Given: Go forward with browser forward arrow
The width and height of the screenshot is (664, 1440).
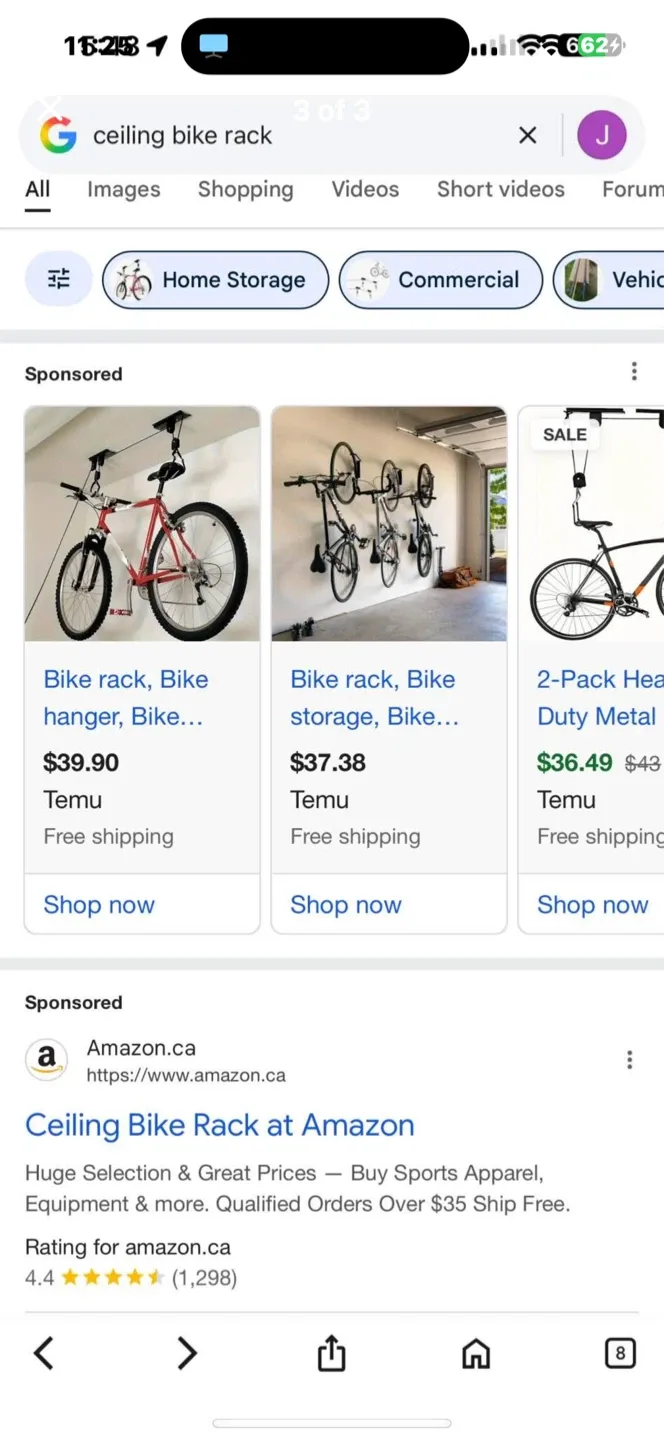Looking at the screenshot, I should click(x=187, y=1354).
